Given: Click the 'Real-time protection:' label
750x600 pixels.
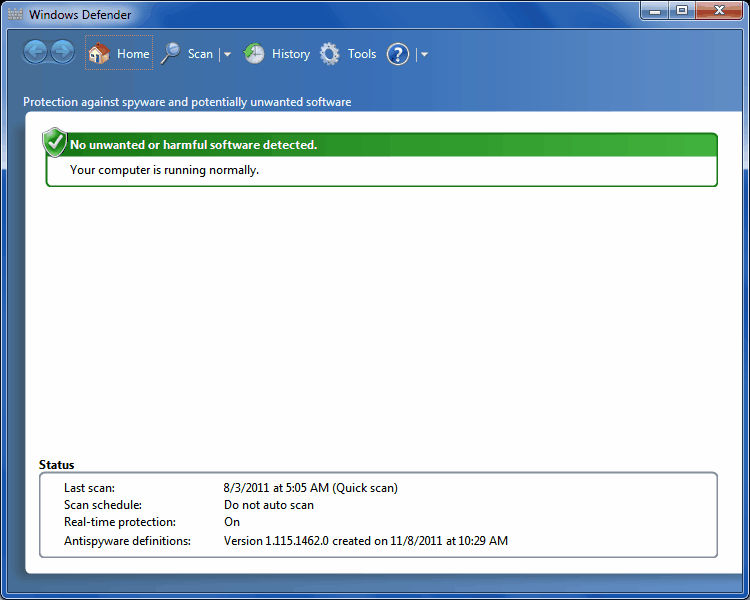Looking at the screenshot, I should [120, 522].
